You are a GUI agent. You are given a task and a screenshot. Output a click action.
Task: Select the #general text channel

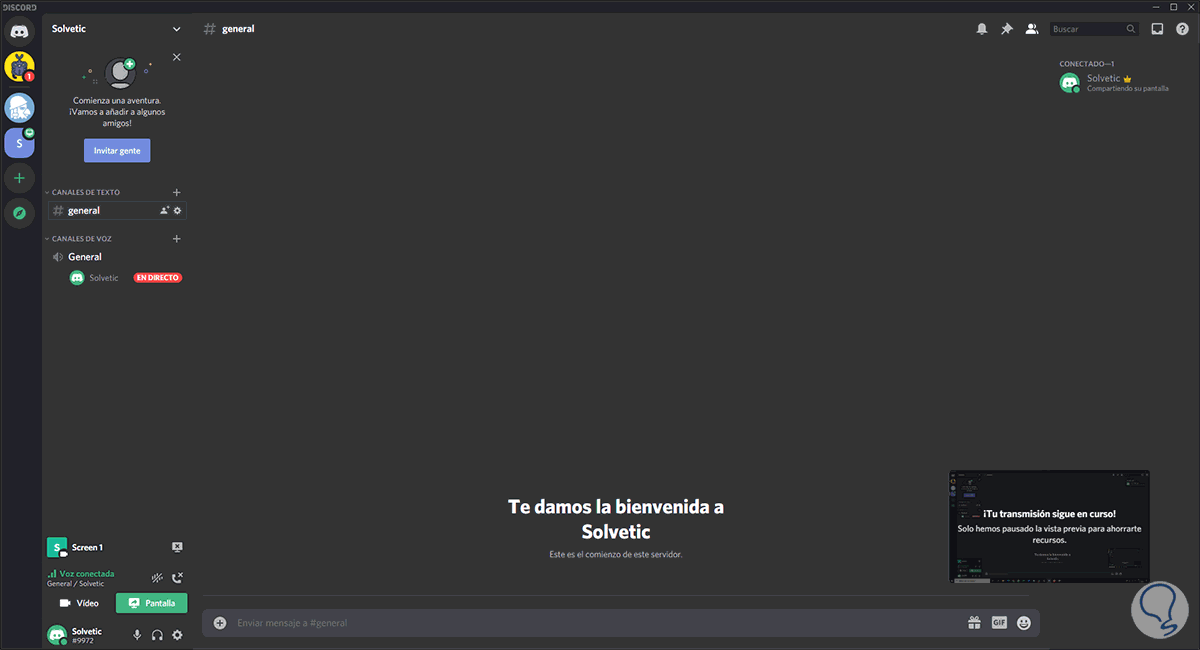click(x=117, y=211)
